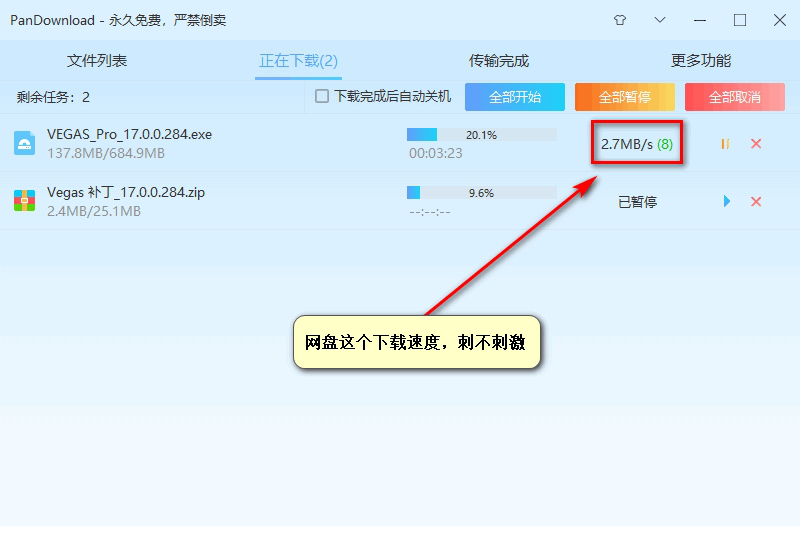Click the 剩余任务: 2 label

53,97
